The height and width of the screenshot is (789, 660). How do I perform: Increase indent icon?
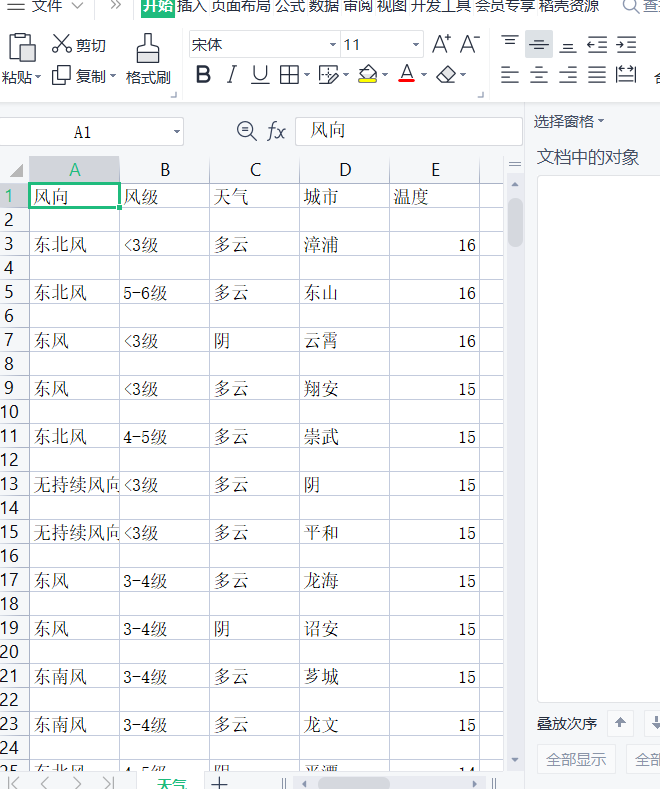click(626, 45)
